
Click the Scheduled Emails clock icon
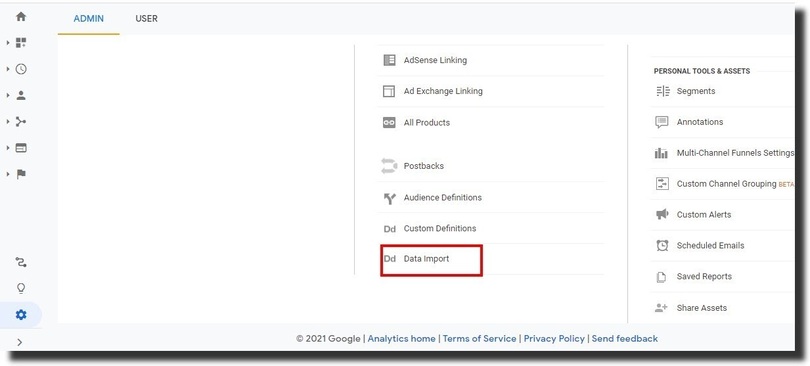click(662, 245)
